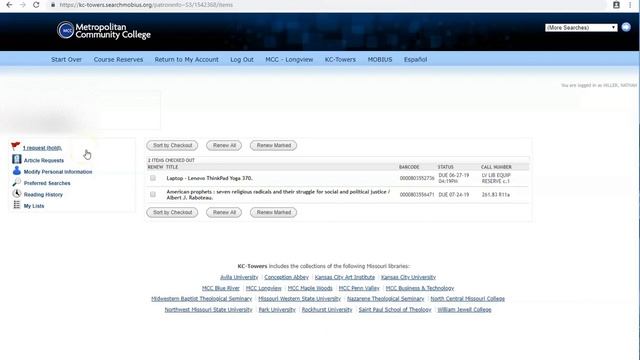
Task: Tick the renew checkbox for the Lenovo laptop
Action: 153,178
